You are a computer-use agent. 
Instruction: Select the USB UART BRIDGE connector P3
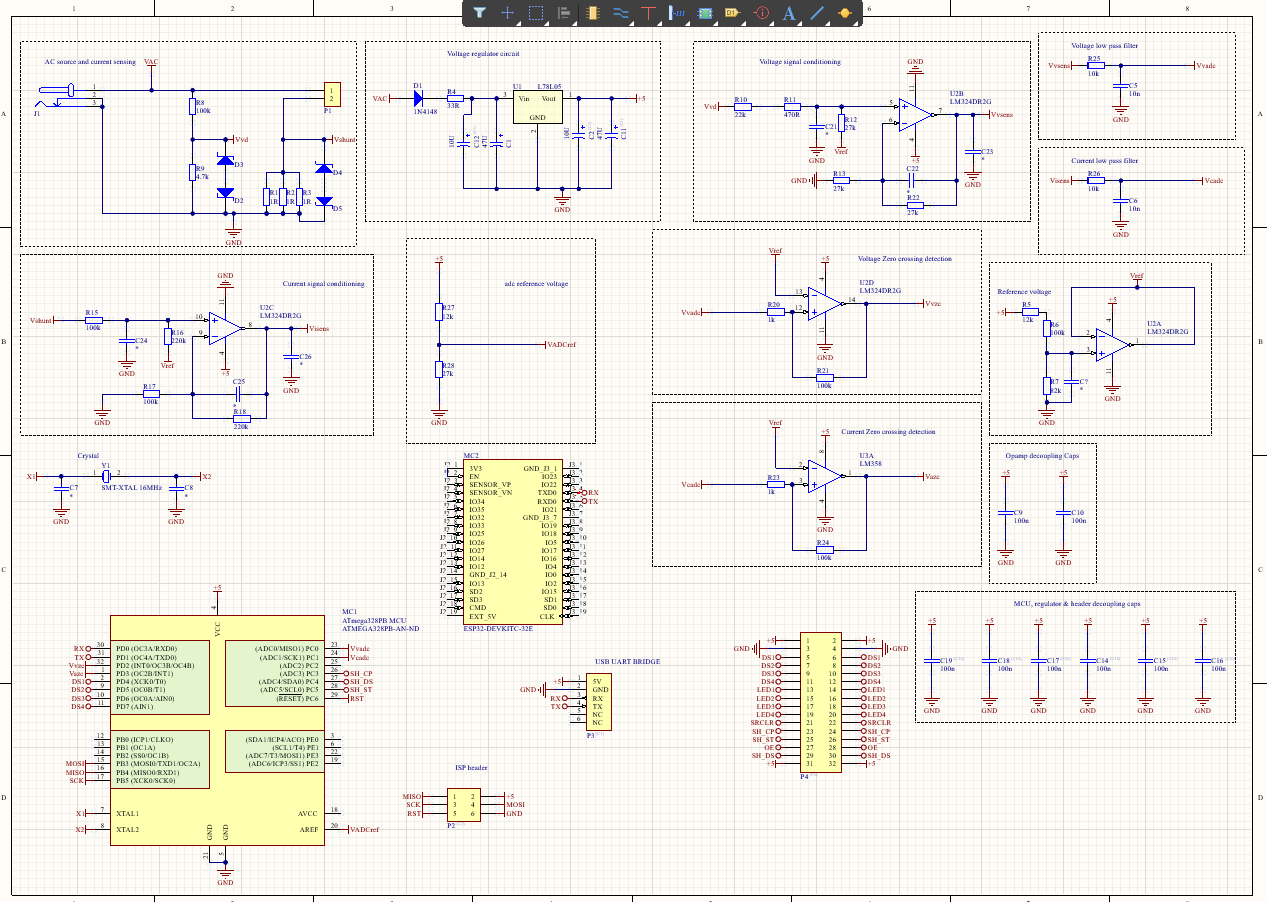[x=599, y=702]
